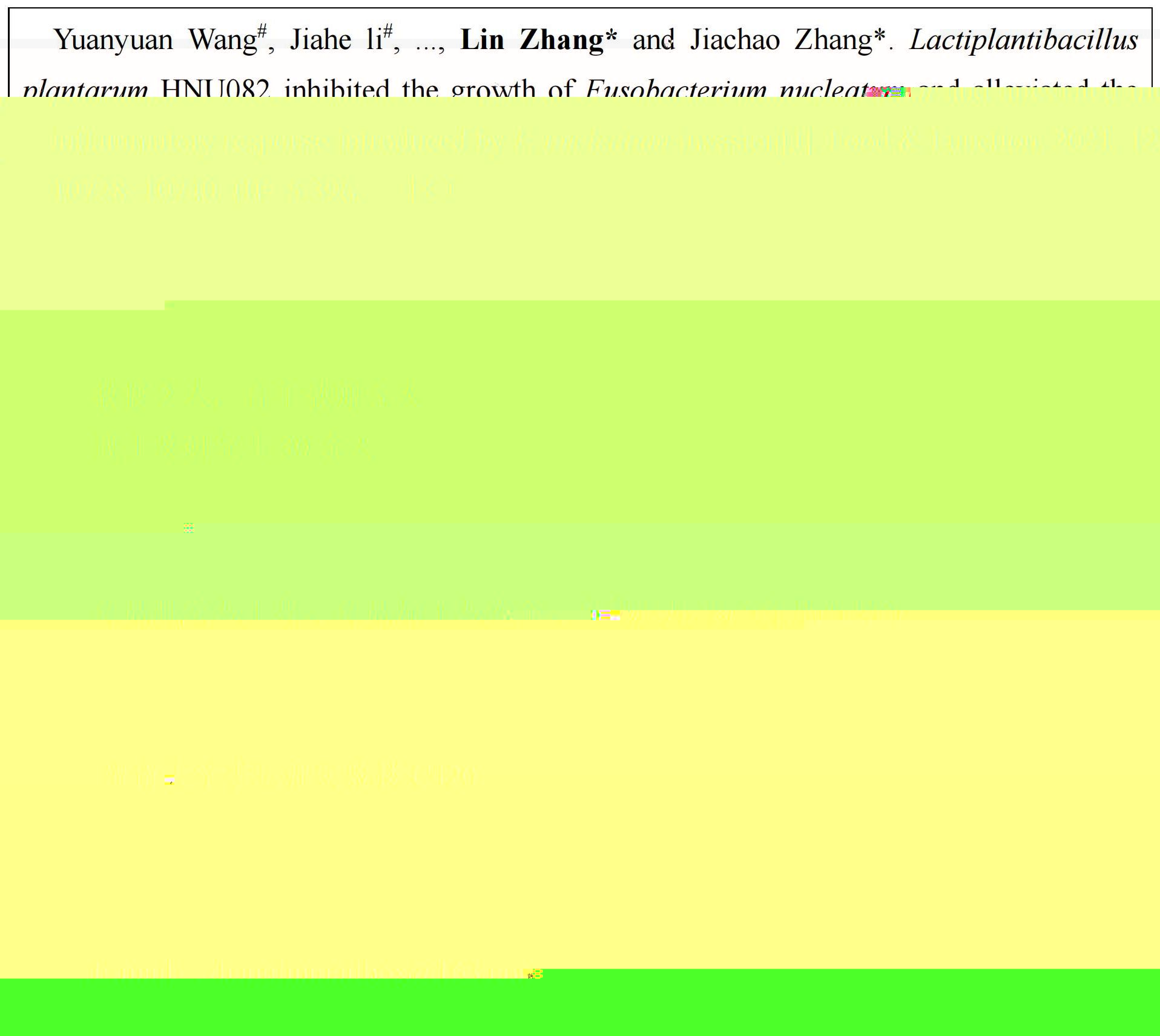
Task: Click the superscript # after "Wang"
Action: (x=262, y=31)
